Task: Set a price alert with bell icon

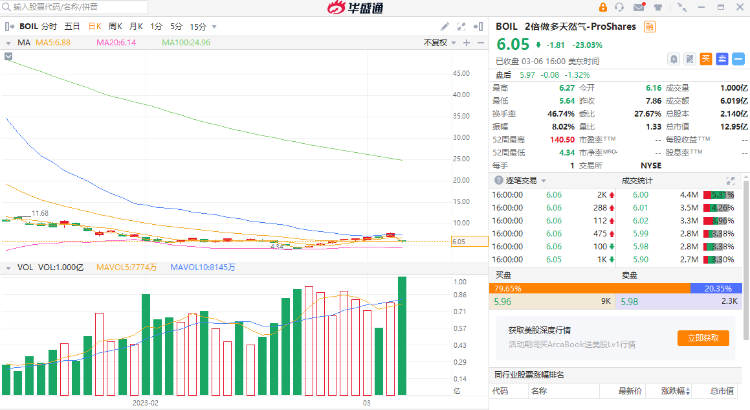Action: 673,59
